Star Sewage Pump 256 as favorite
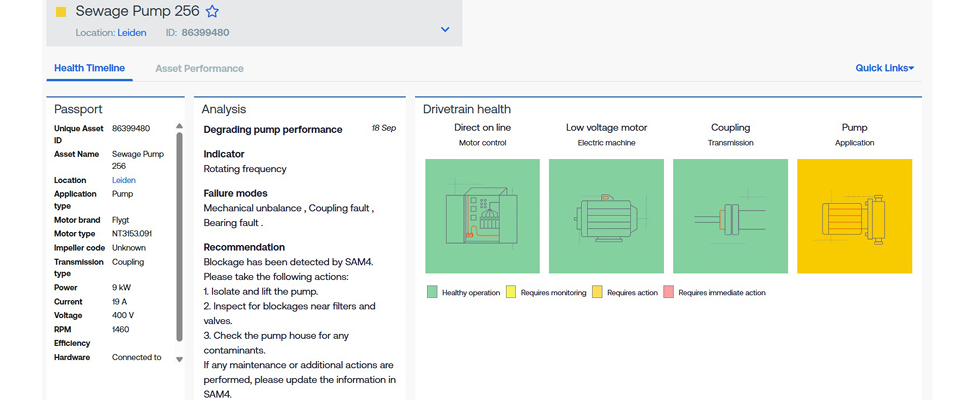This screenshot has width=980, height=400. coord(212,12)
